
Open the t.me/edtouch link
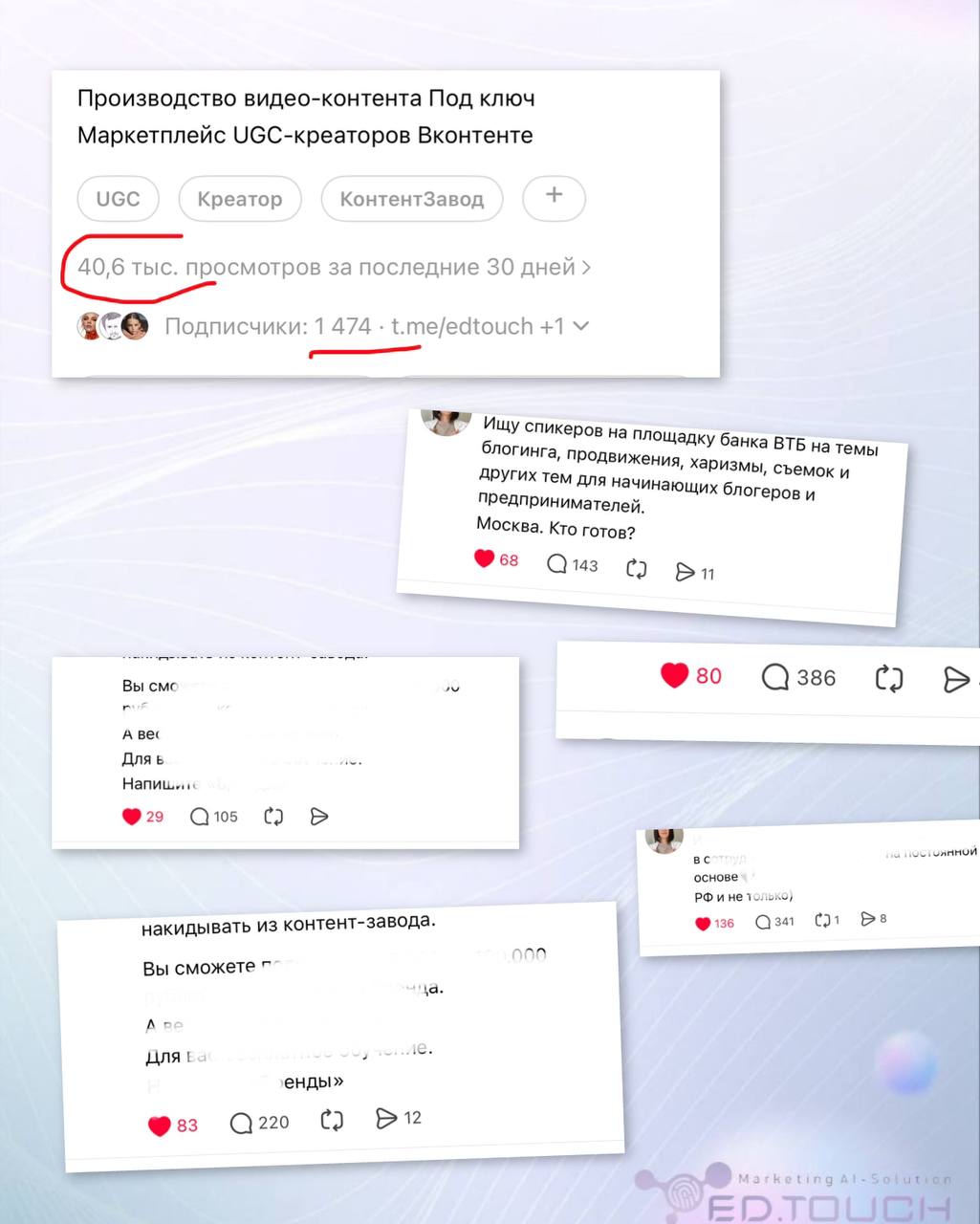[462, 326]
